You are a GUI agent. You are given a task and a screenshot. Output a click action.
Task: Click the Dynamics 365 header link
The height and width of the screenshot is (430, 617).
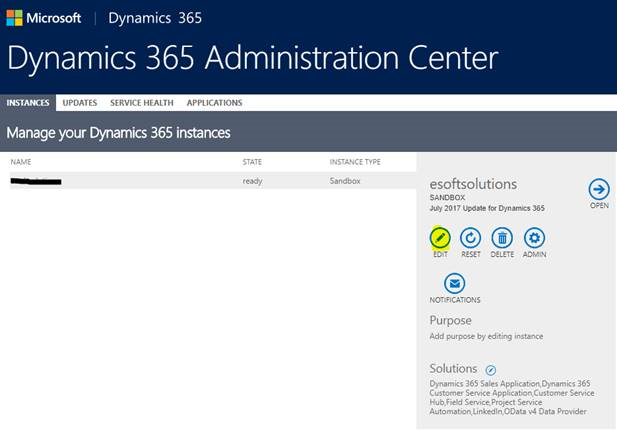point(155,18)
